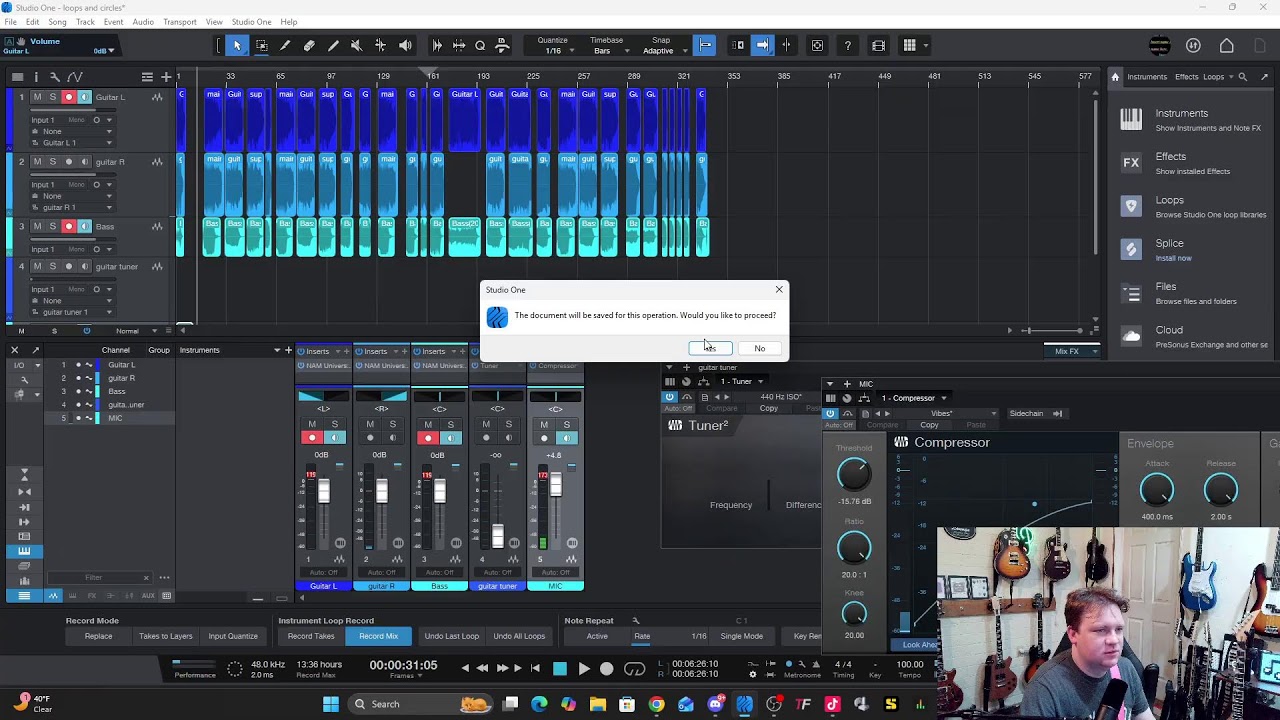
Task: Enable Note Repeat Active
Action: [x=597, y=636]
